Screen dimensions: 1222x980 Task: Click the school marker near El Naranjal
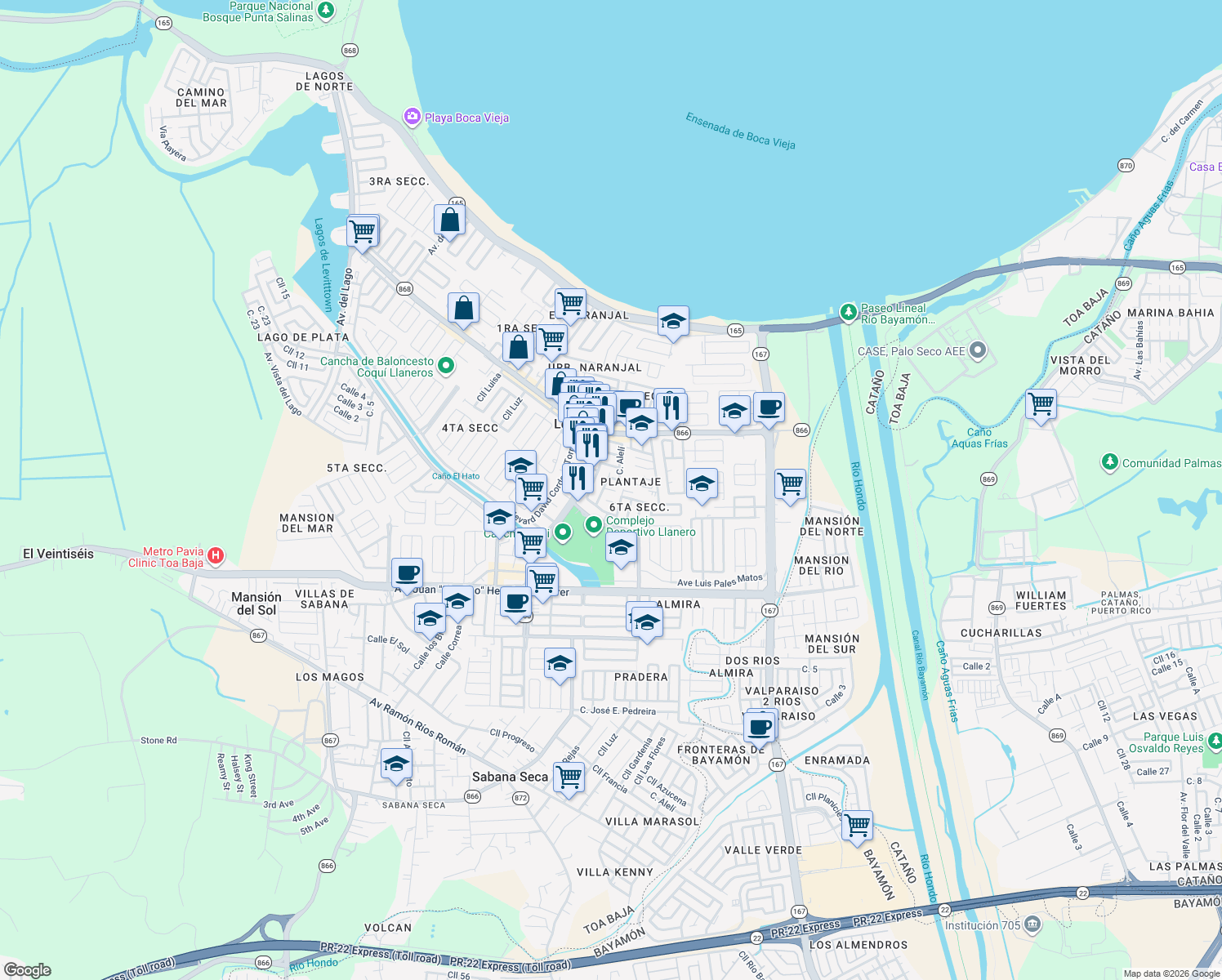point(672,322)
